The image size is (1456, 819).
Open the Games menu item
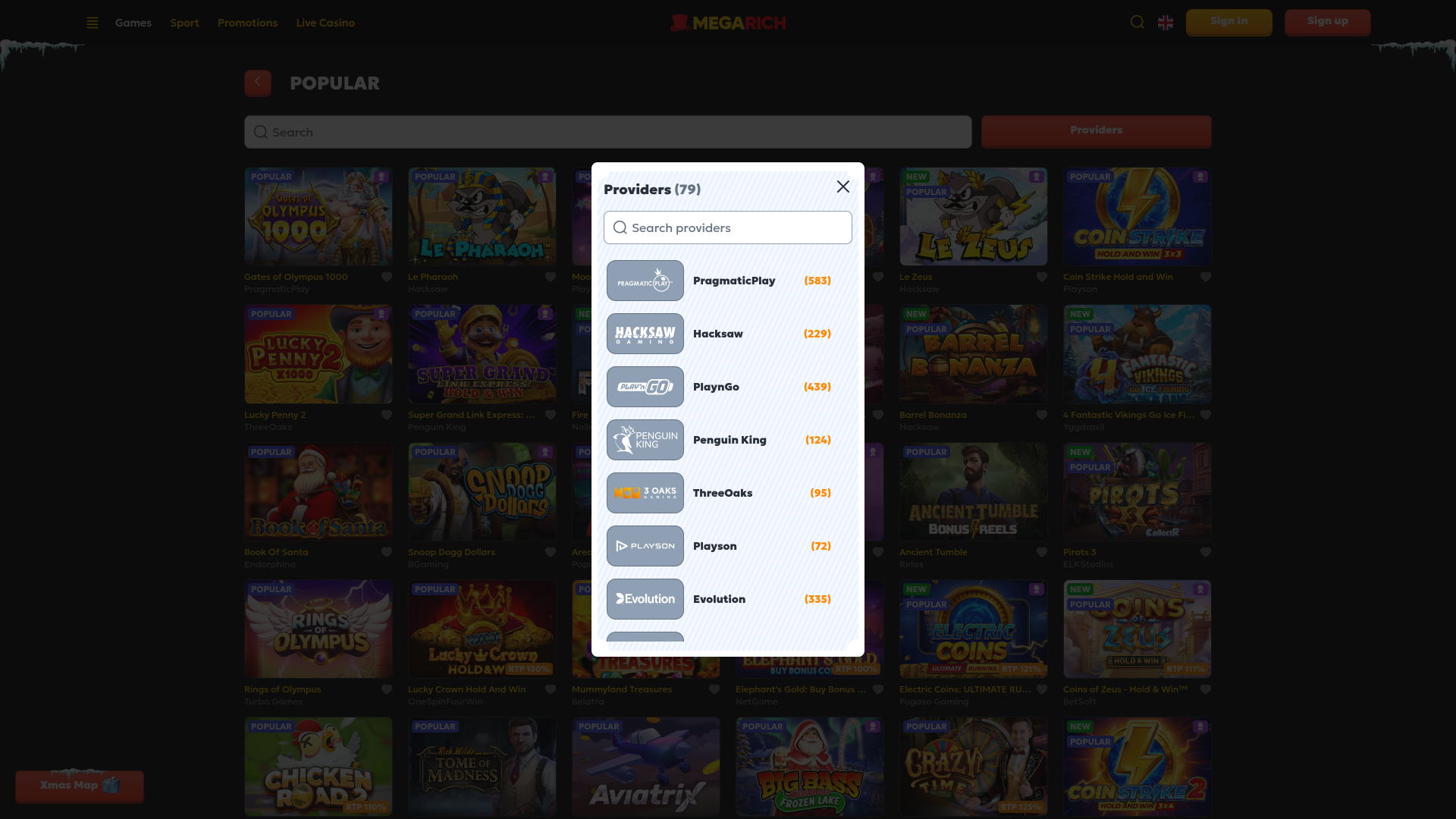[133, 23]
